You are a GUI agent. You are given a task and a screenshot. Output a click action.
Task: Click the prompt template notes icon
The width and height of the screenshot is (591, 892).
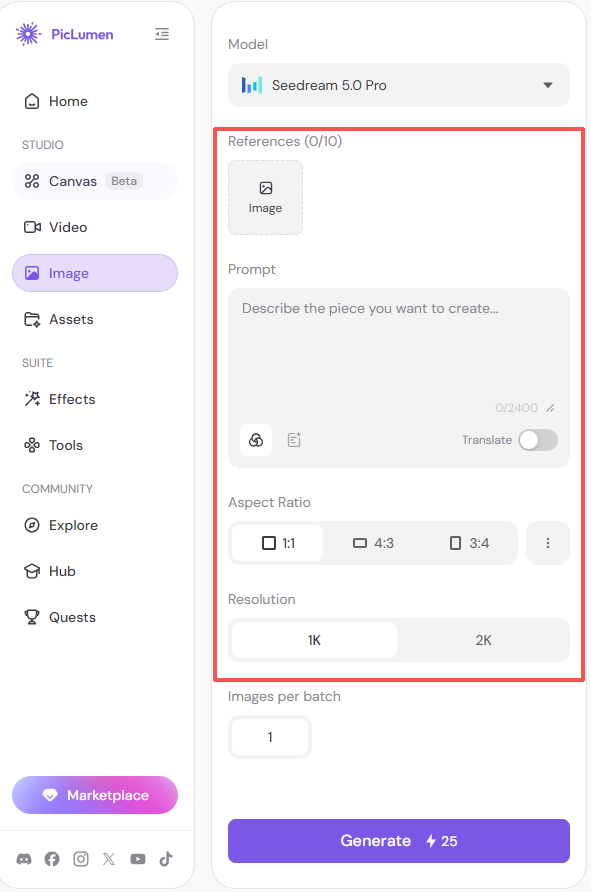pyautogui.click(x=294, y=440)
